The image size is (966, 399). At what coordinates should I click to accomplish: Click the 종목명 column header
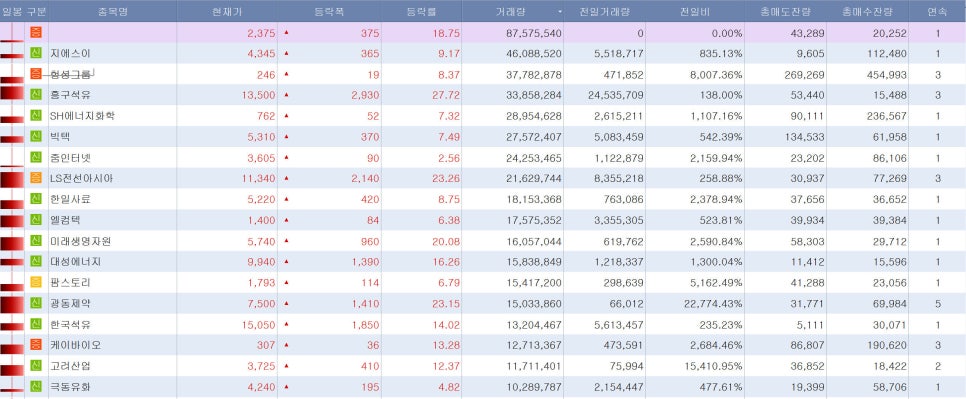pyautogui.click(x=113, y=11)
